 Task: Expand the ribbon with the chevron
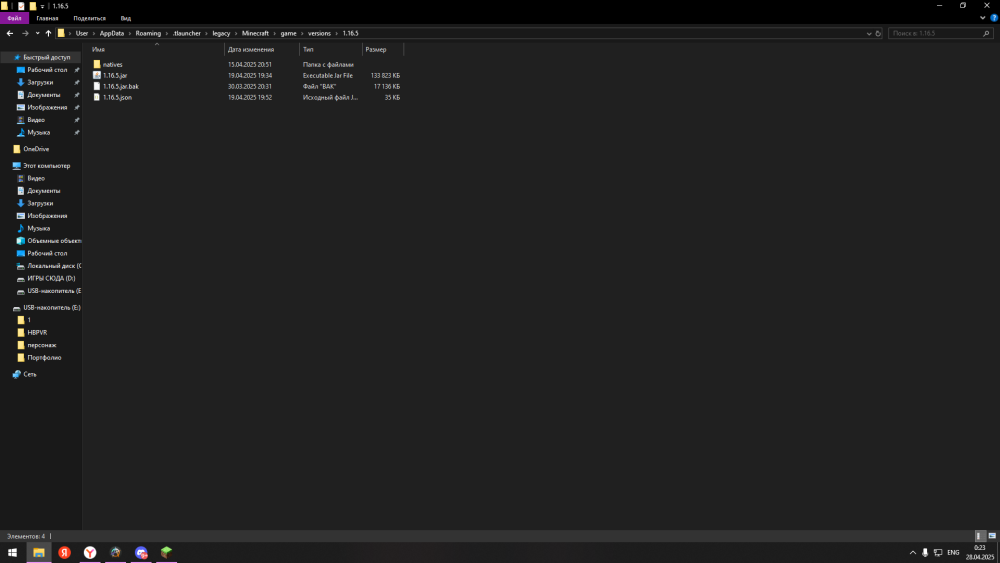983,18
